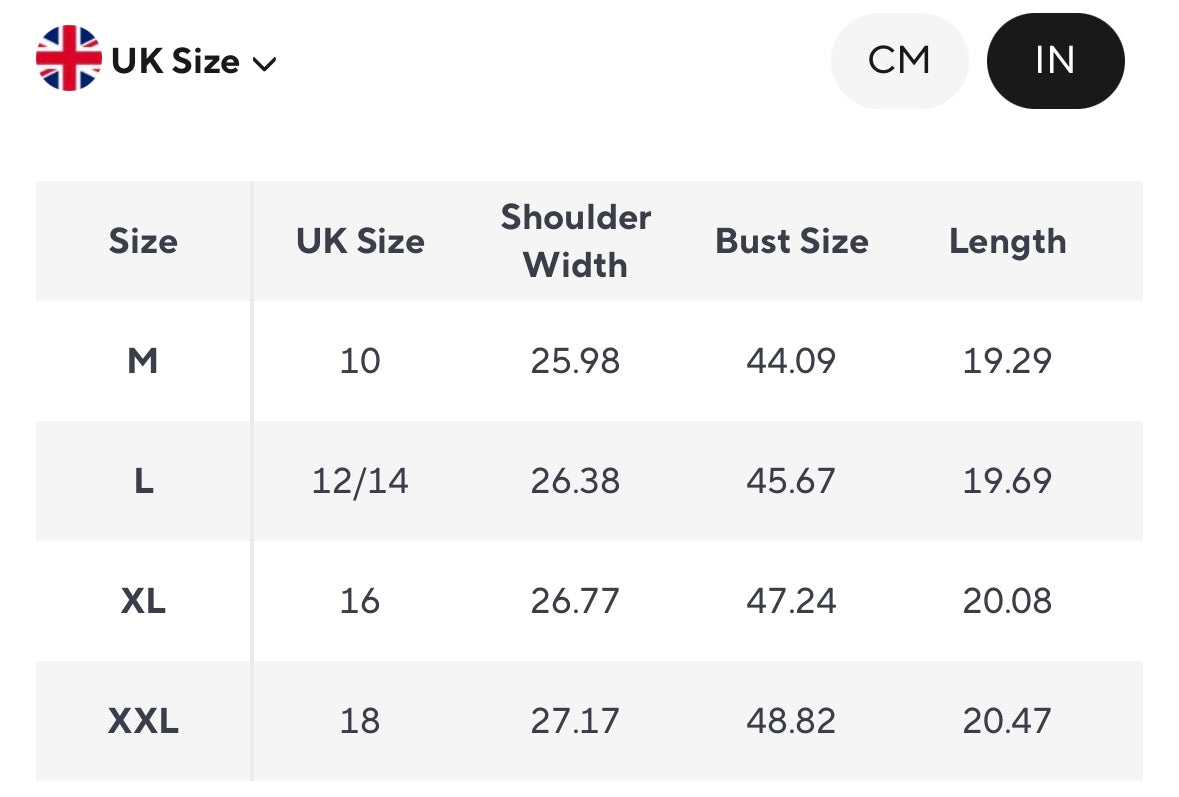Click the Bust Size column header
1179x797 pixels.
791,241
